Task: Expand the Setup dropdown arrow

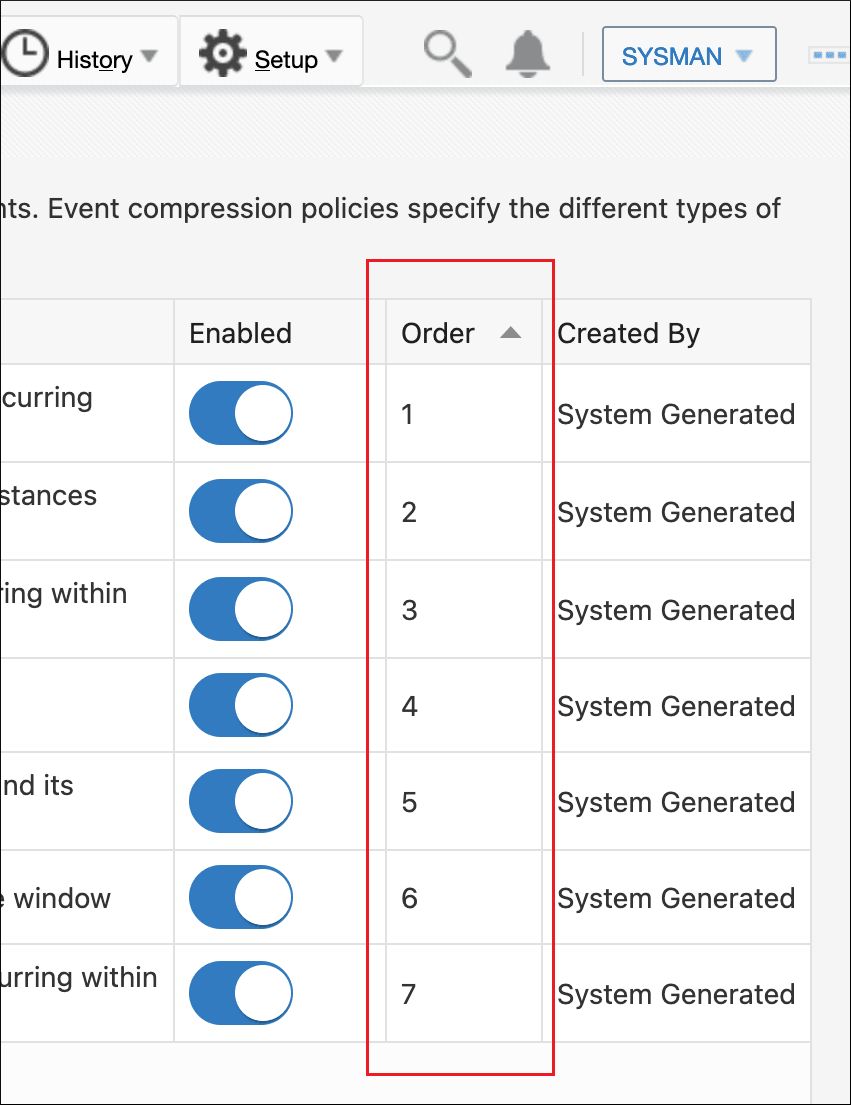Action: [334, 57]
